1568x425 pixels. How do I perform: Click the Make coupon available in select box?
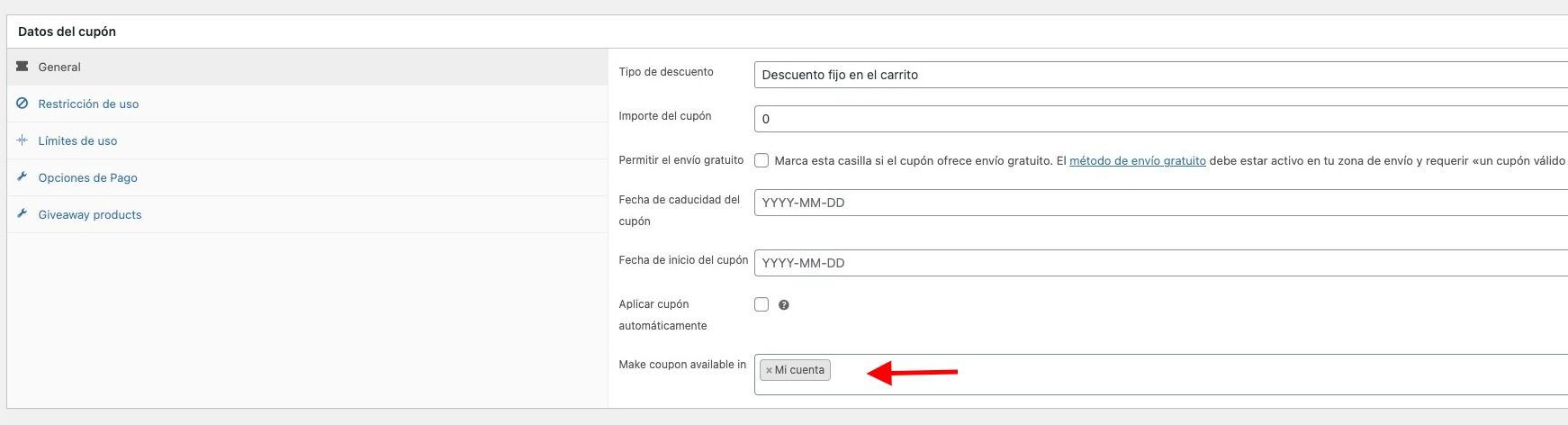pyautogui.click(x=1161, y=375)
